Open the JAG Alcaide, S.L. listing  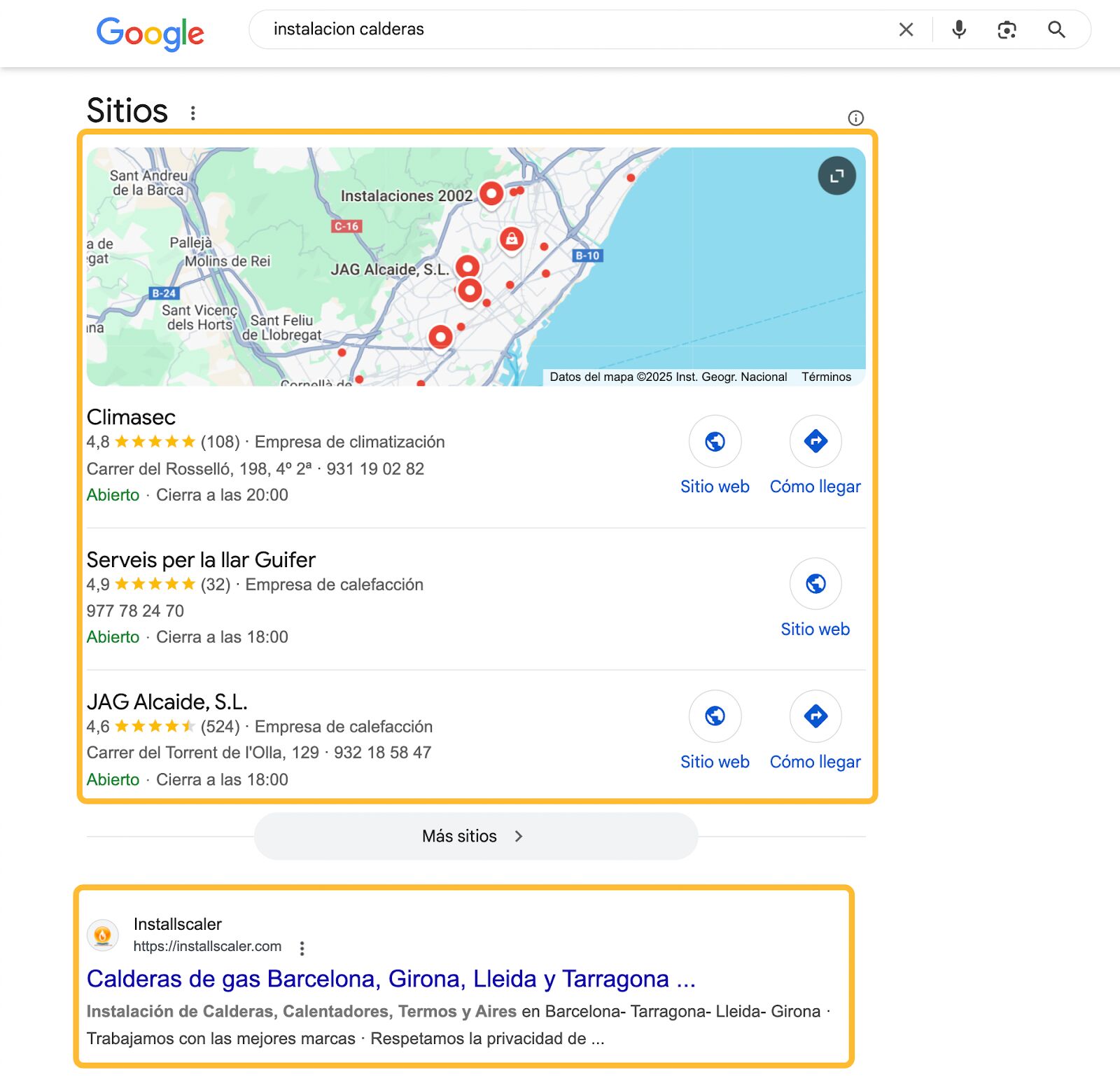[x=167, y=702]
